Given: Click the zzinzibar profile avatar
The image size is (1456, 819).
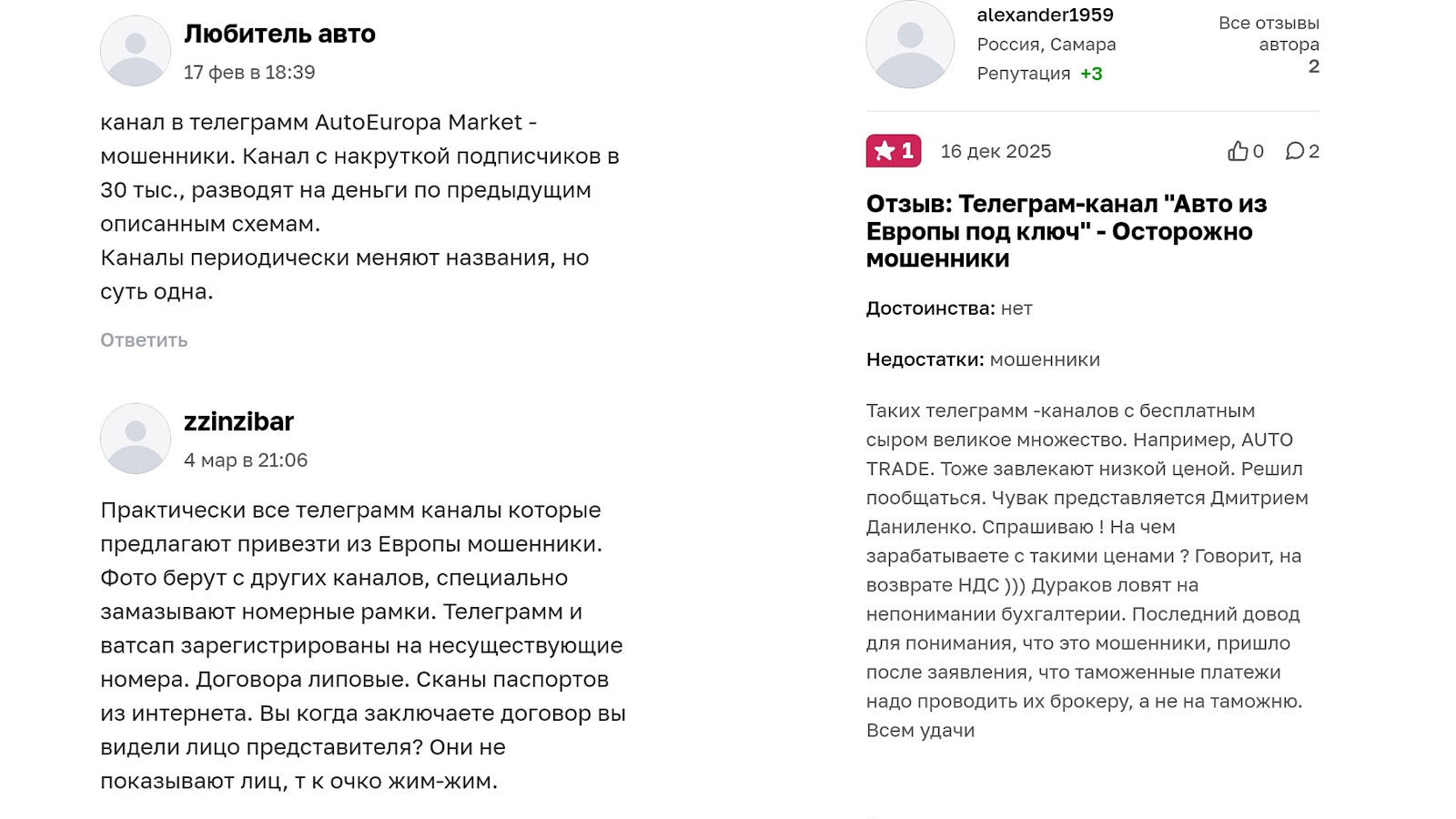Looking at the screenshot, I should tap(136, 439).
